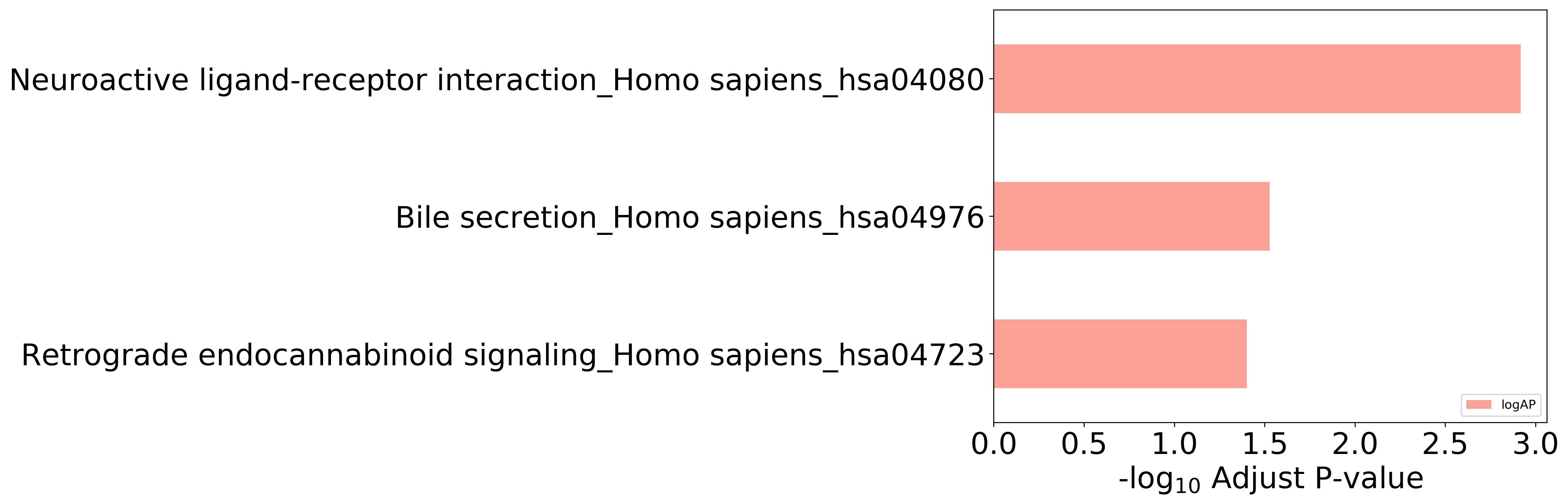This screenshot has width=1568, height=504.
Task: Select the Bile secretion hsa04976 label
Action: pyautogui.click(x=690, y=218)
